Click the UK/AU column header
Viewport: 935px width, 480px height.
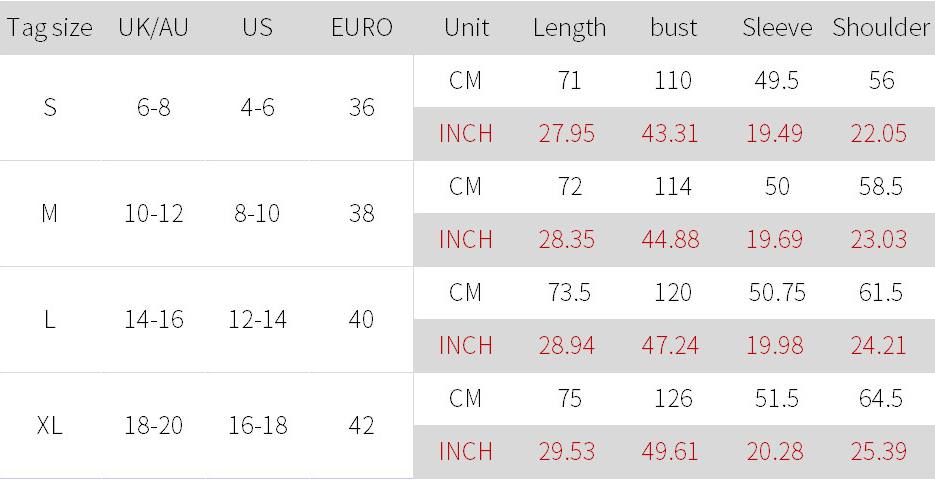[153, 28]
